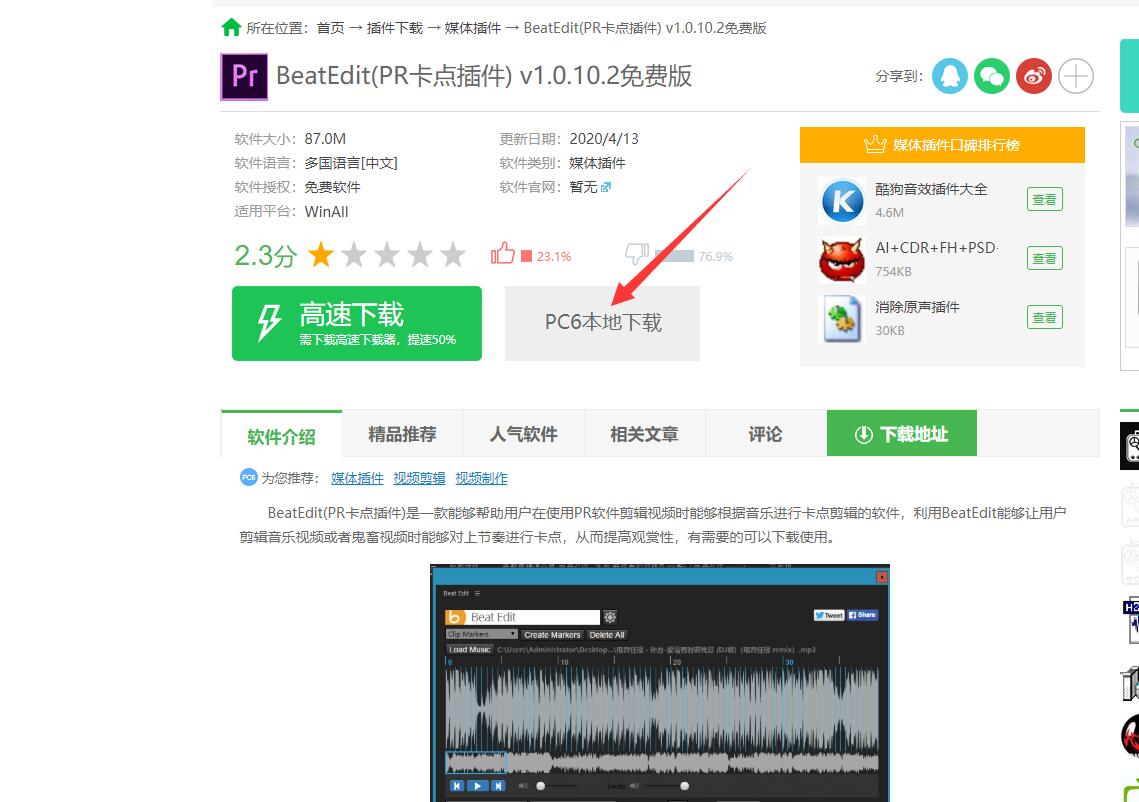Share to WeChat via green icon
This screenshot has width=1139, height=802.
[992, 76]
